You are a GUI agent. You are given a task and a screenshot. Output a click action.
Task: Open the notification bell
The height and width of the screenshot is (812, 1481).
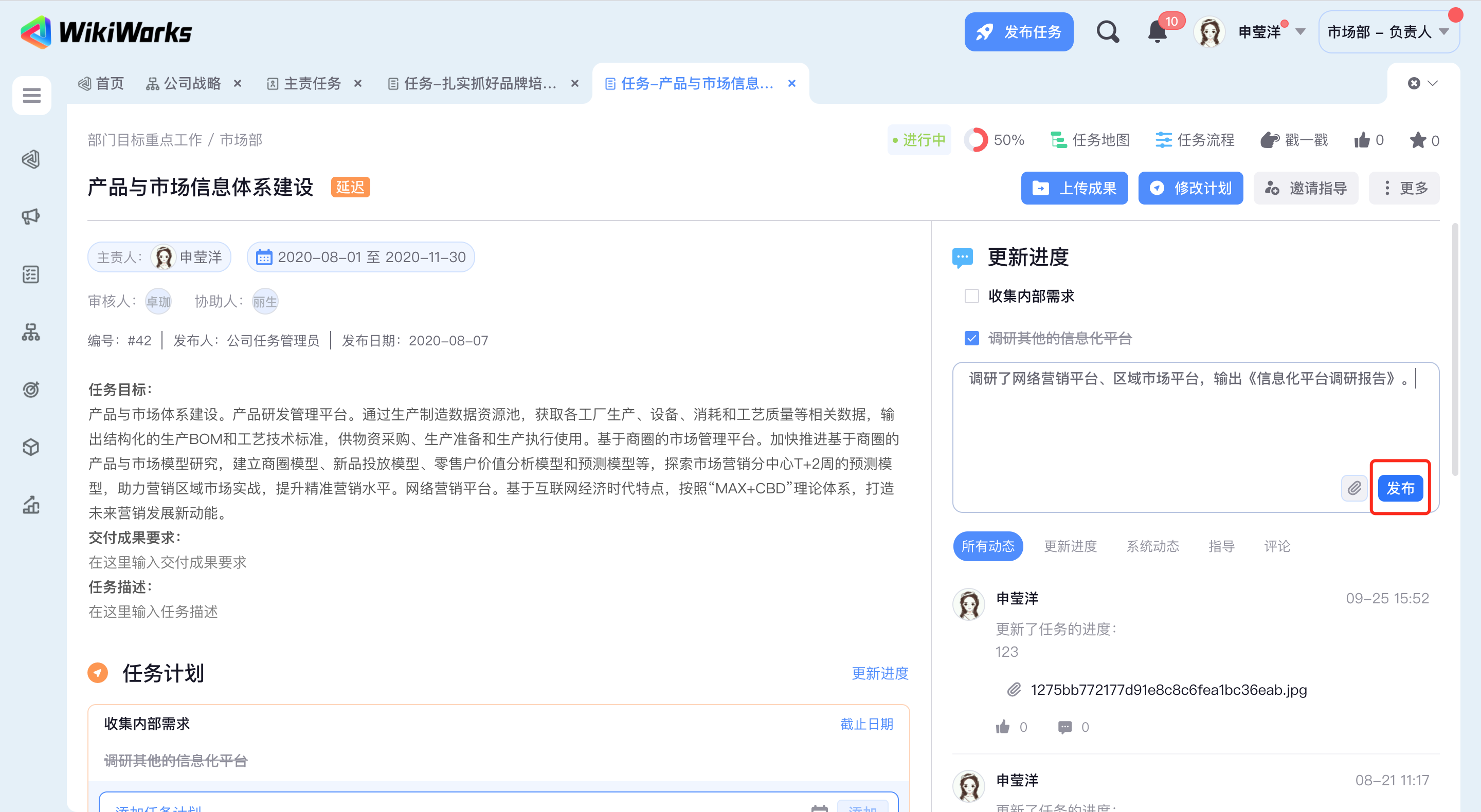point(1158,32)
